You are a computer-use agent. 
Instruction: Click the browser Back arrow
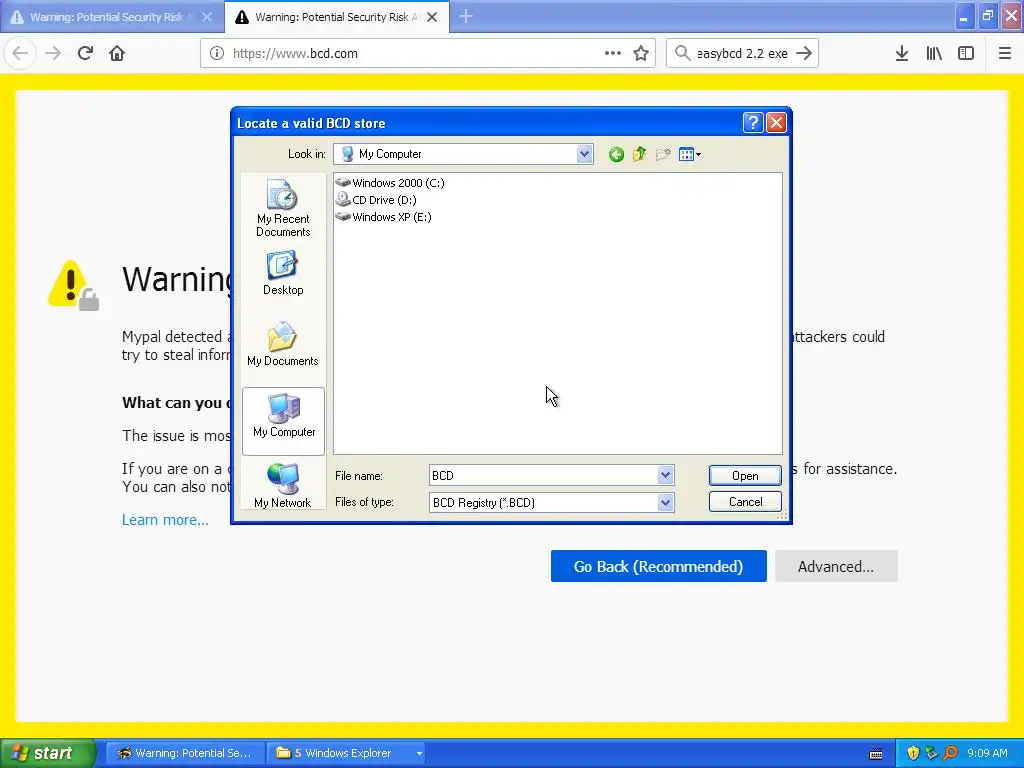[20, 54]
